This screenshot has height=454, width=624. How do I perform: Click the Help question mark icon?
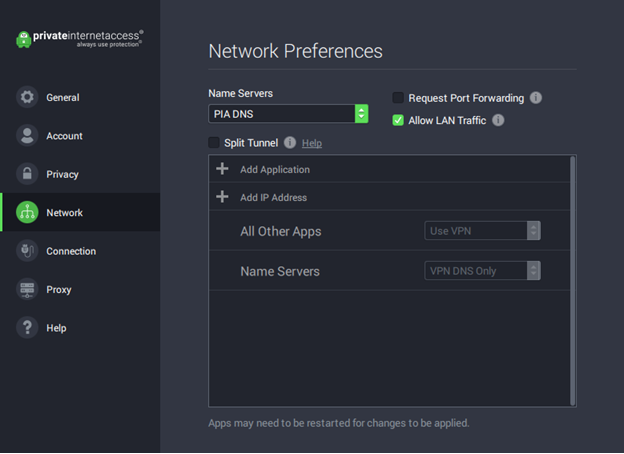coord(27,327)
